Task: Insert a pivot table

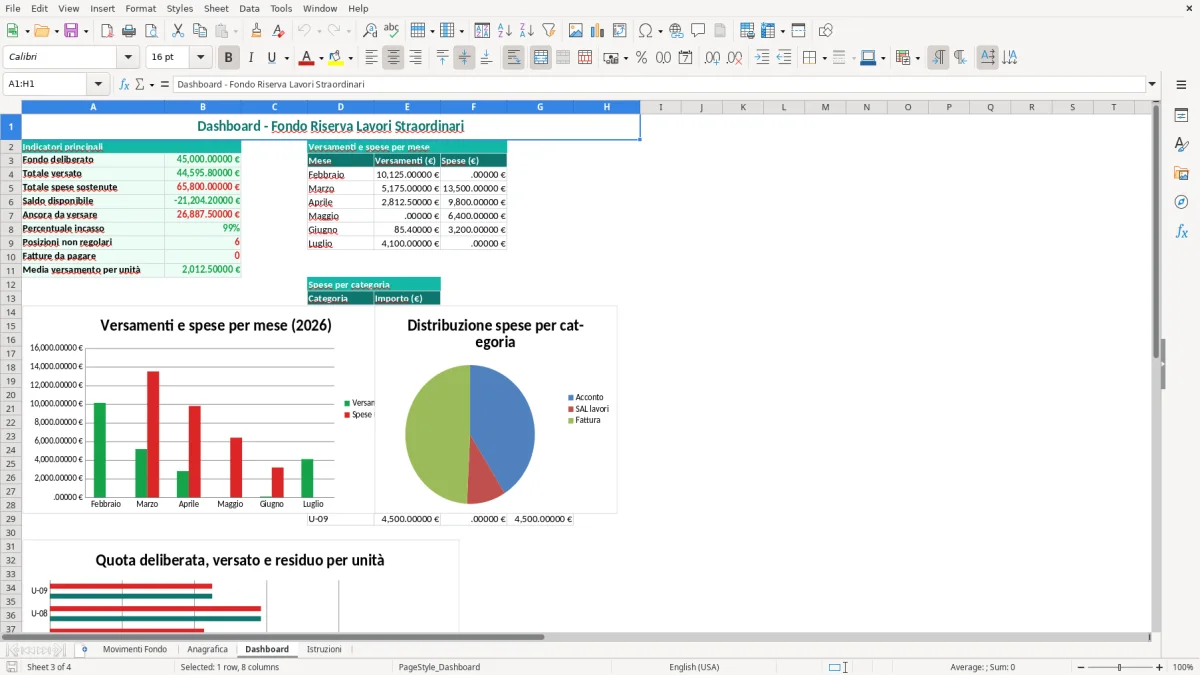Action: point(620,31)
